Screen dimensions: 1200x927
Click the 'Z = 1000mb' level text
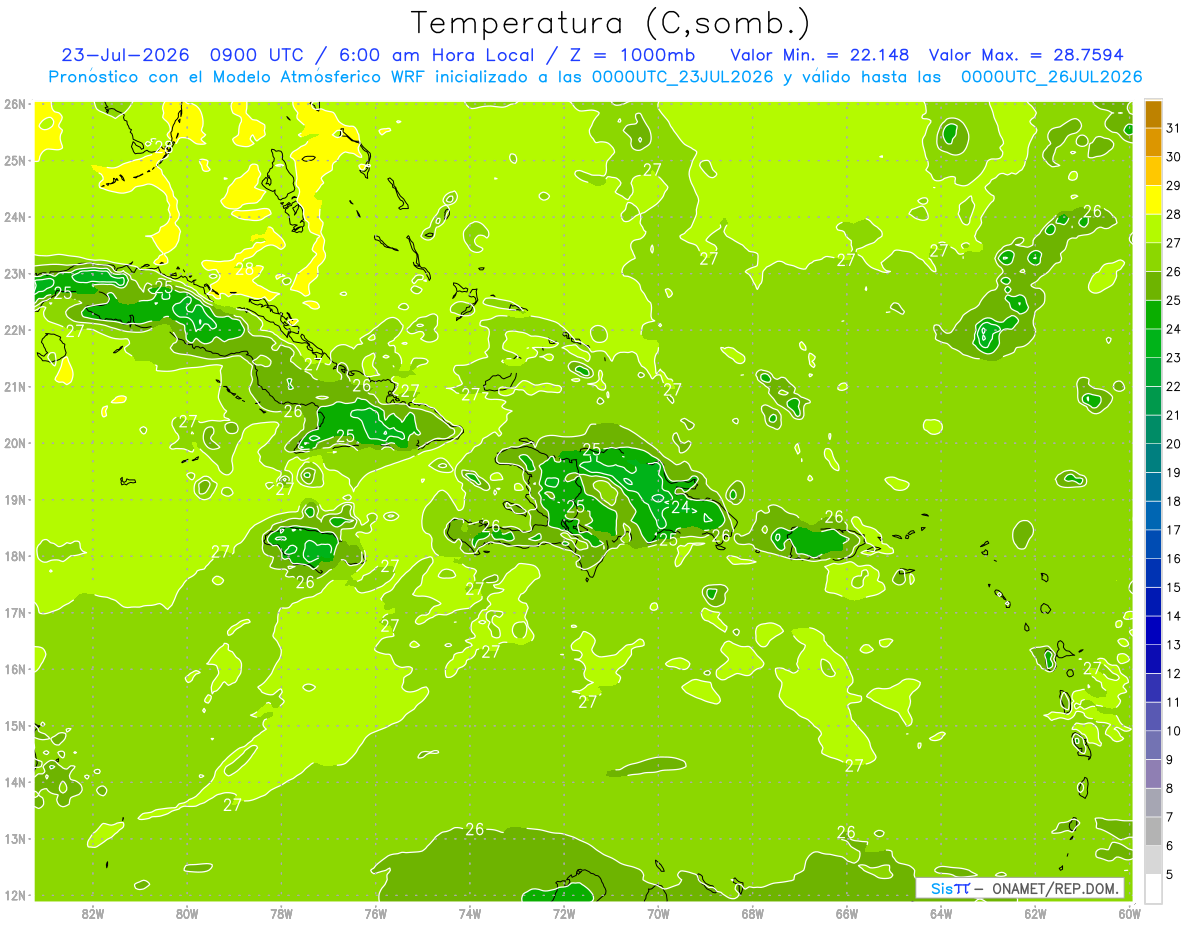click(632, 55)
